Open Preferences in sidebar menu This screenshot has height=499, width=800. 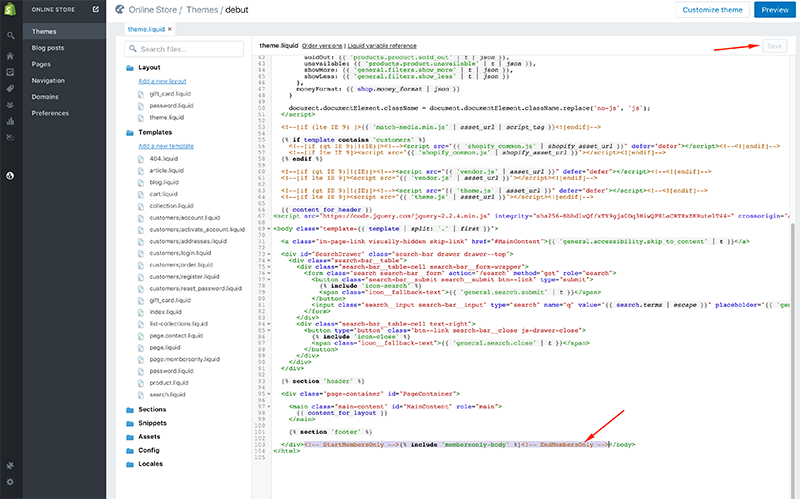point(50,113)
